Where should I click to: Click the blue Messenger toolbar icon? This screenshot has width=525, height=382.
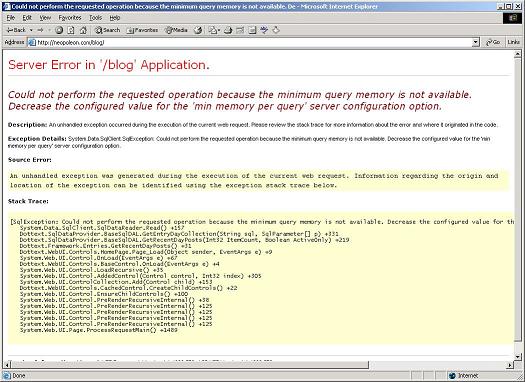(x=264, y=30)
